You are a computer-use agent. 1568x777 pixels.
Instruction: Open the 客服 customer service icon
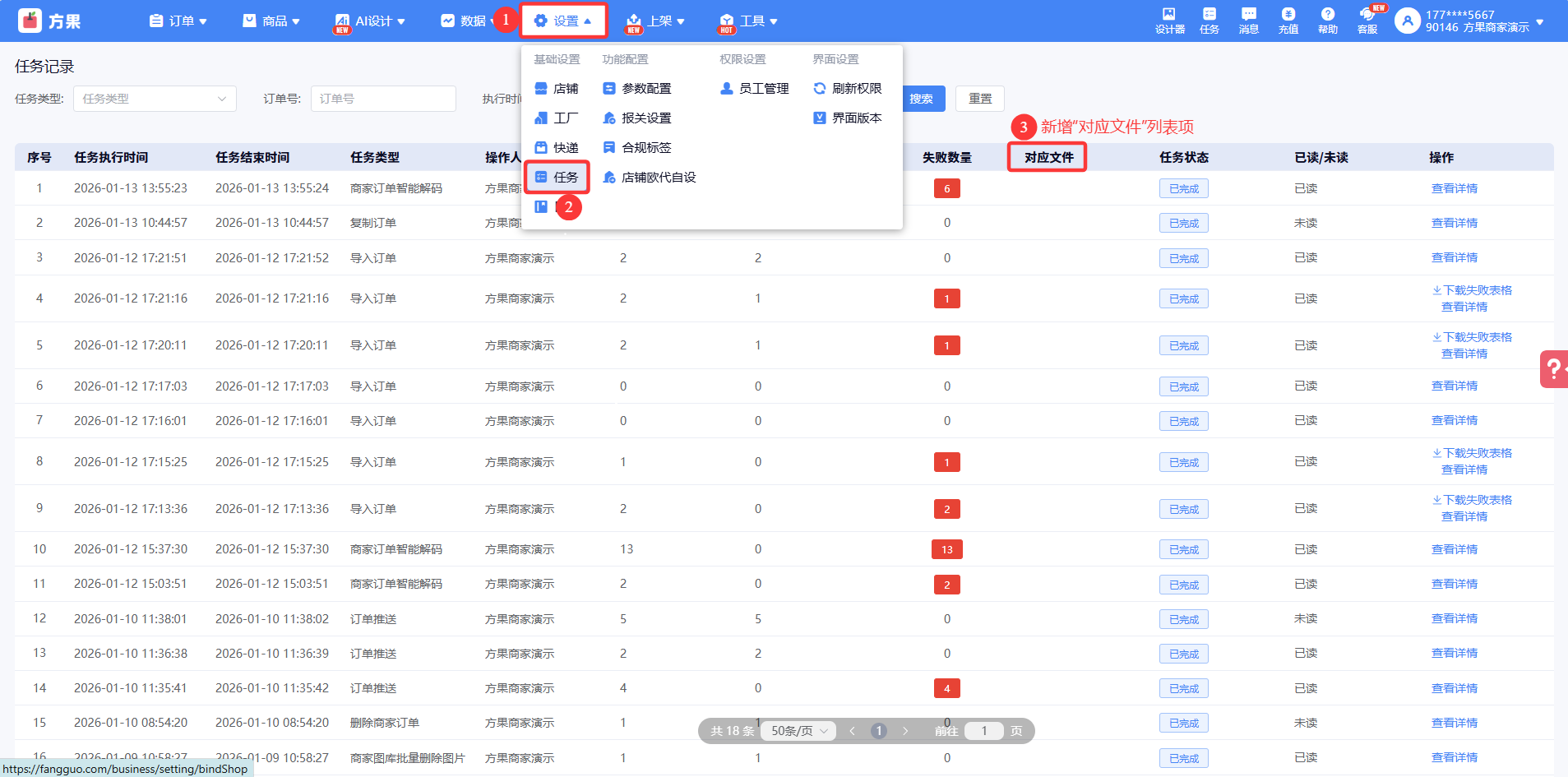1367,14
